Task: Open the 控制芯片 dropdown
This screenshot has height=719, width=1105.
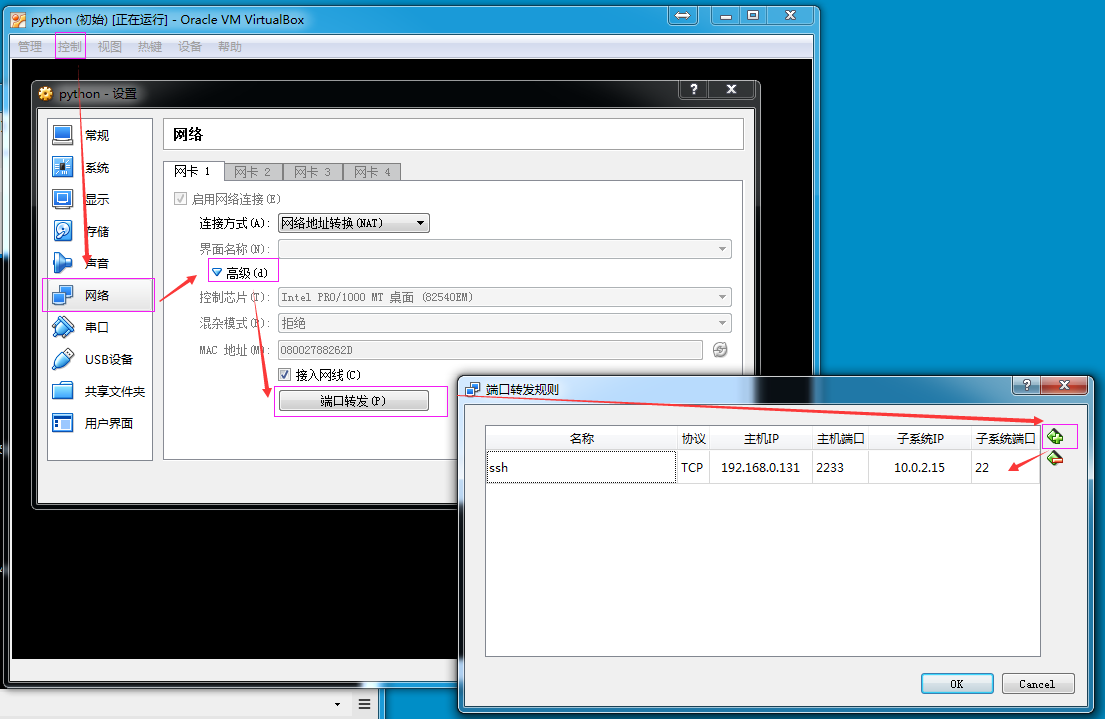Action: point(505,297)
